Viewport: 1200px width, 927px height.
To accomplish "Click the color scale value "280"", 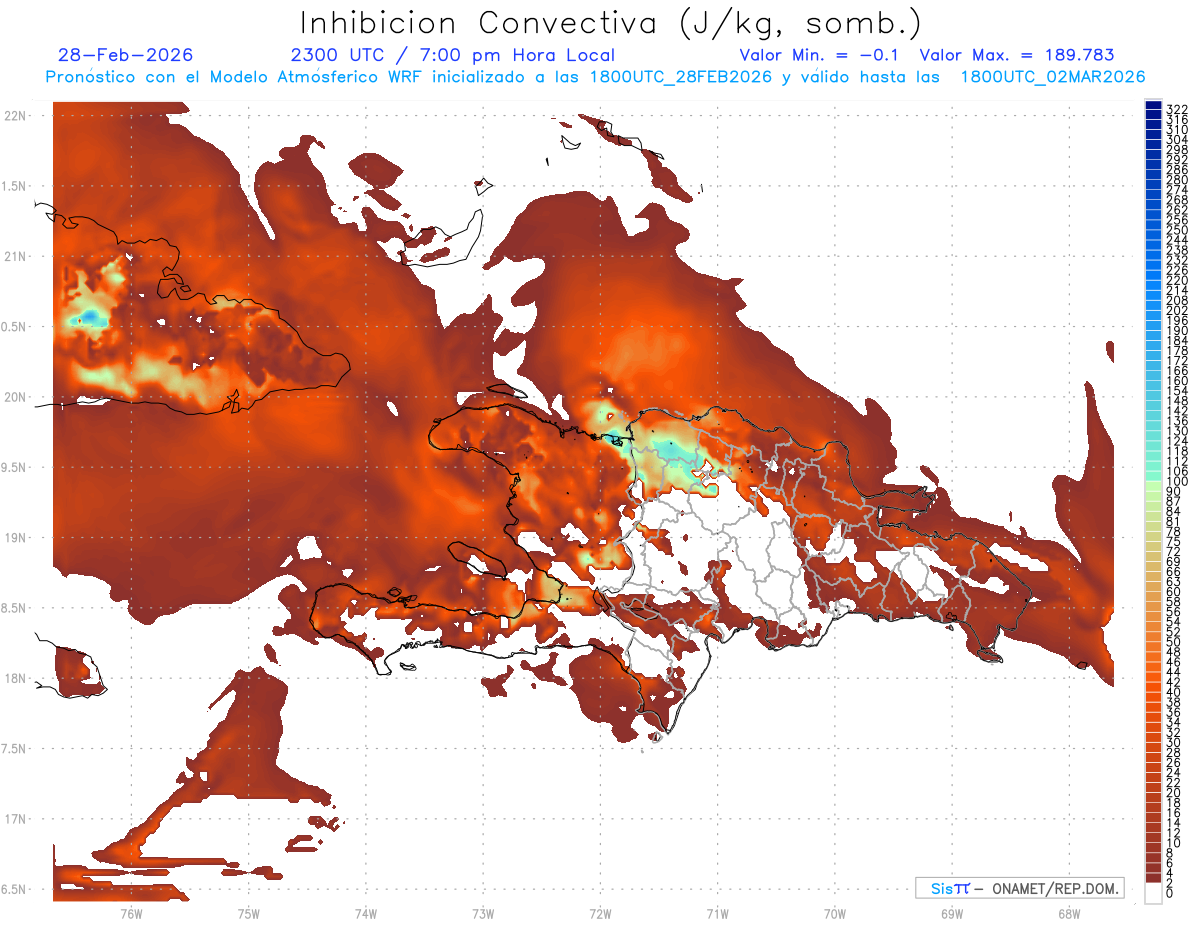I will click(1176, 179).
